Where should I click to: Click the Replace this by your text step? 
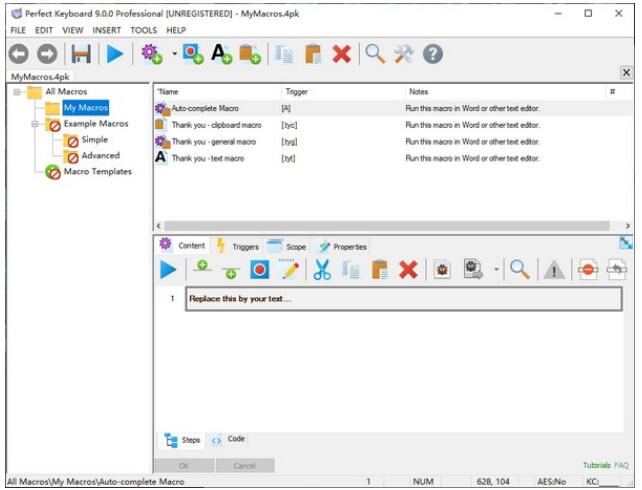(x=404, y=299)
